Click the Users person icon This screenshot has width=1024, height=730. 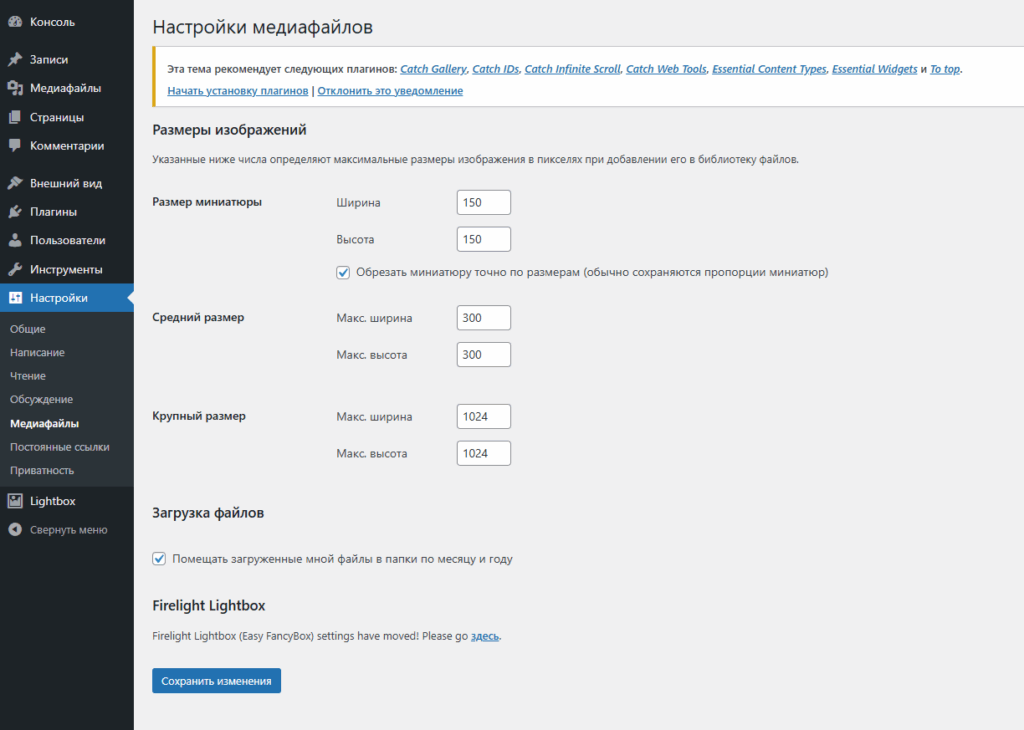point(15,241)
